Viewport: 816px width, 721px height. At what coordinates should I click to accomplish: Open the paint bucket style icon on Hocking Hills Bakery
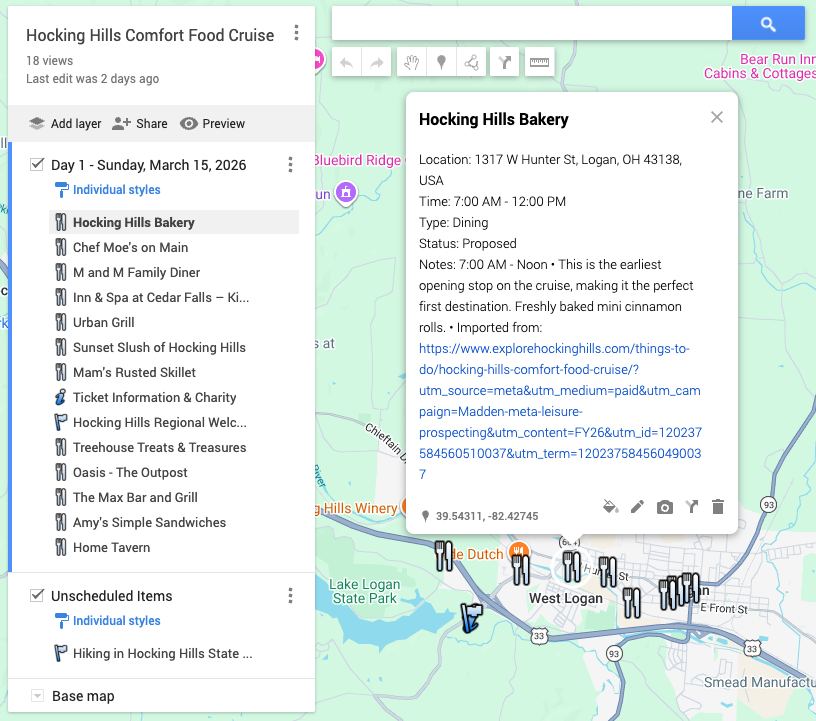(x=611, y=507)
